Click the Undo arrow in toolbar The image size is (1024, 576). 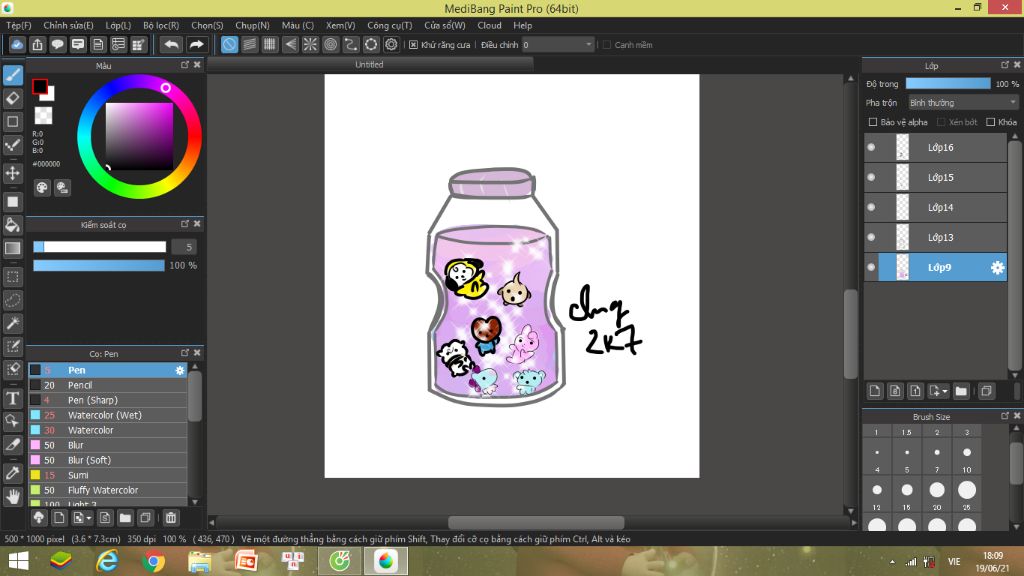pyautogui.click(x=171, y=44)
